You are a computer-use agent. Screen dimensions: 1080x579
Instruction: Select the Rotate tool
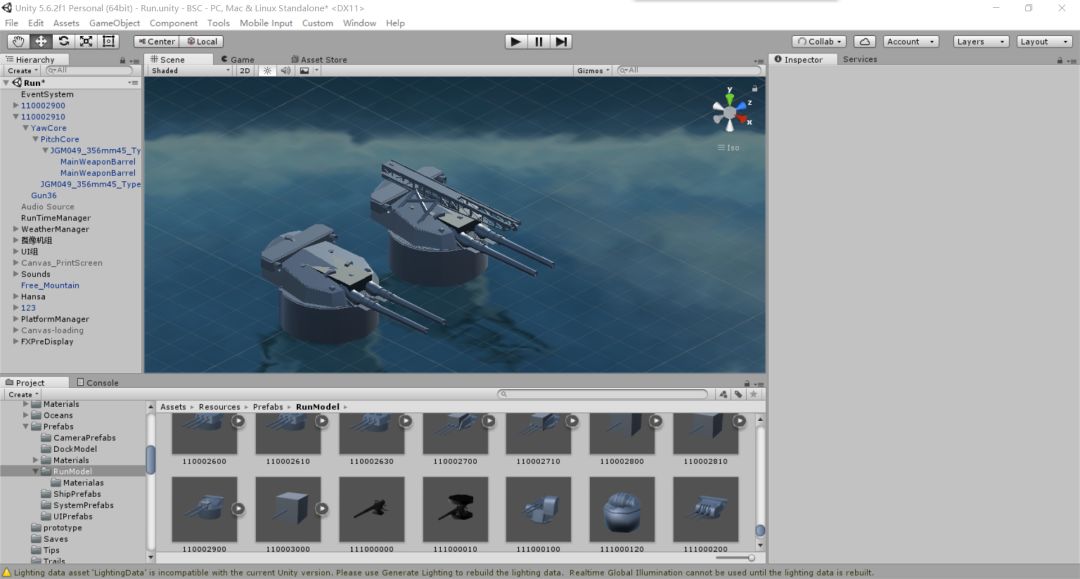point(64,41)
